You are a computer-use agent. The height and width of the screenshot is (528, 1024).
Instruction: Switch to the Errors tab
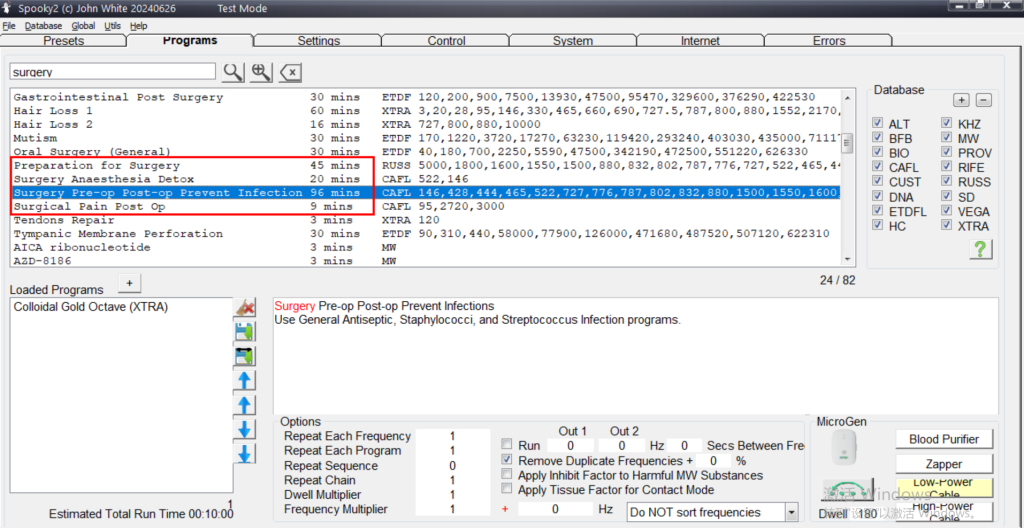coord(829,41)
